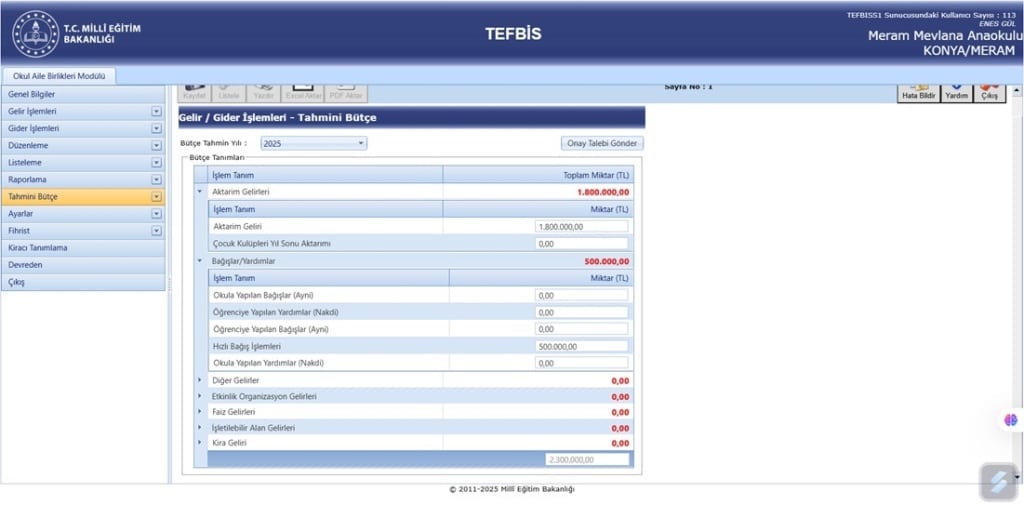Open Gelir İşlemleri menu item

[83, 112]
